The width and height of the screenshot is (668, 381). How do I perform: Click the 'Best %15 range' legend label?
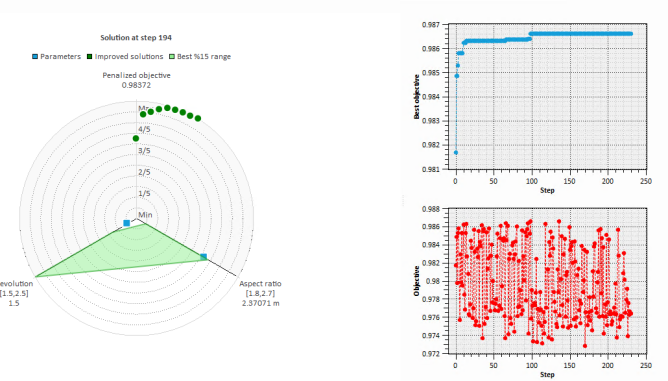coord(204,57)
